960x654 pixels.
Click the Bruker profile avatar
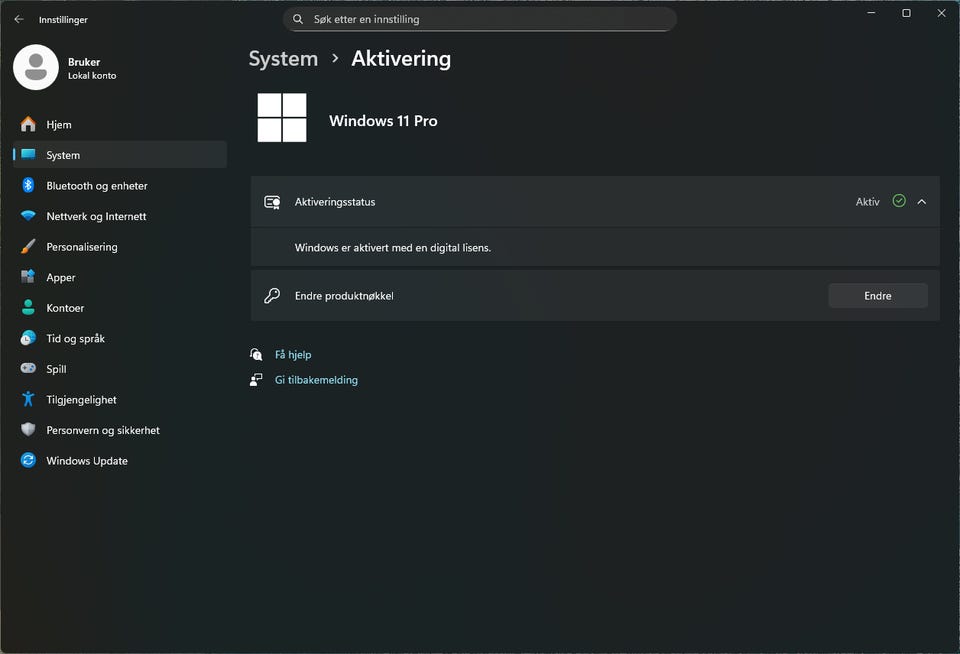[36, 67]
